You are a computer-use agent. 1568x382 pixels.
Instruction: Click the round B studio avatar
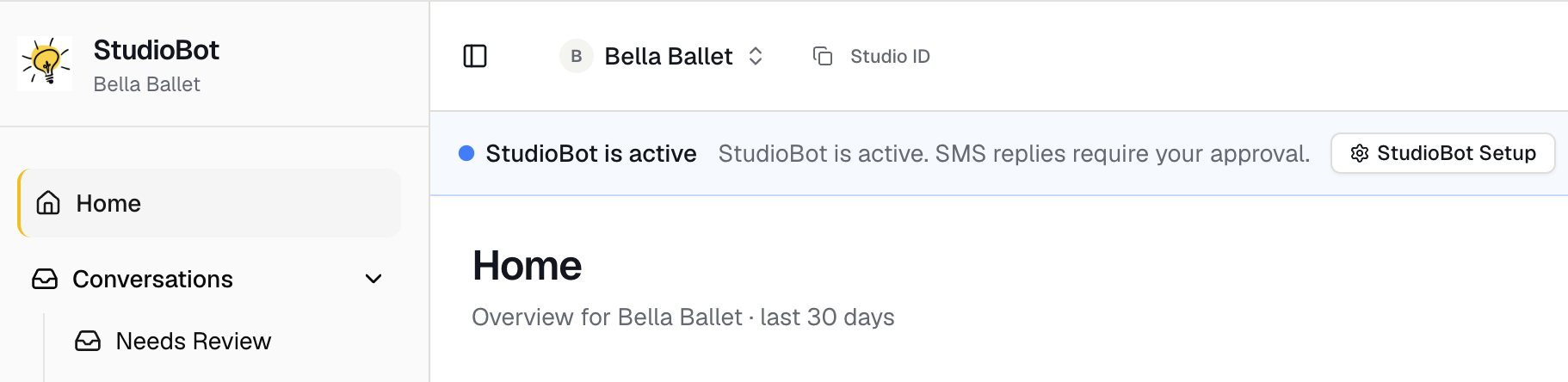(x=577, y=56)
